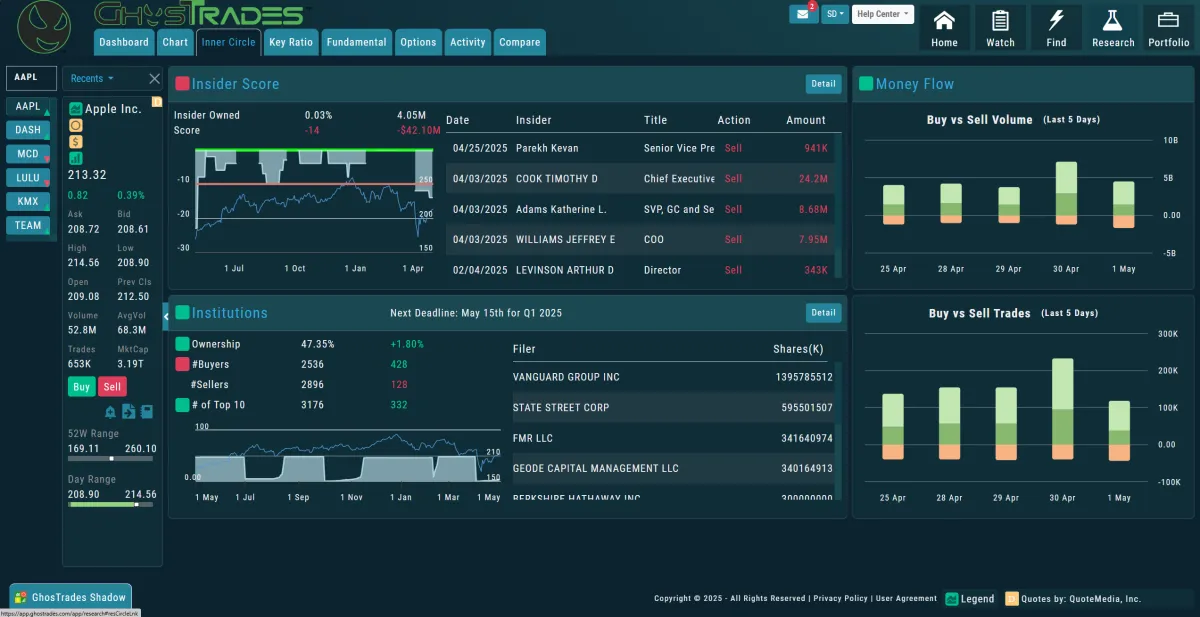
Task: Click the red Sell button
Action: click(112, 387)
